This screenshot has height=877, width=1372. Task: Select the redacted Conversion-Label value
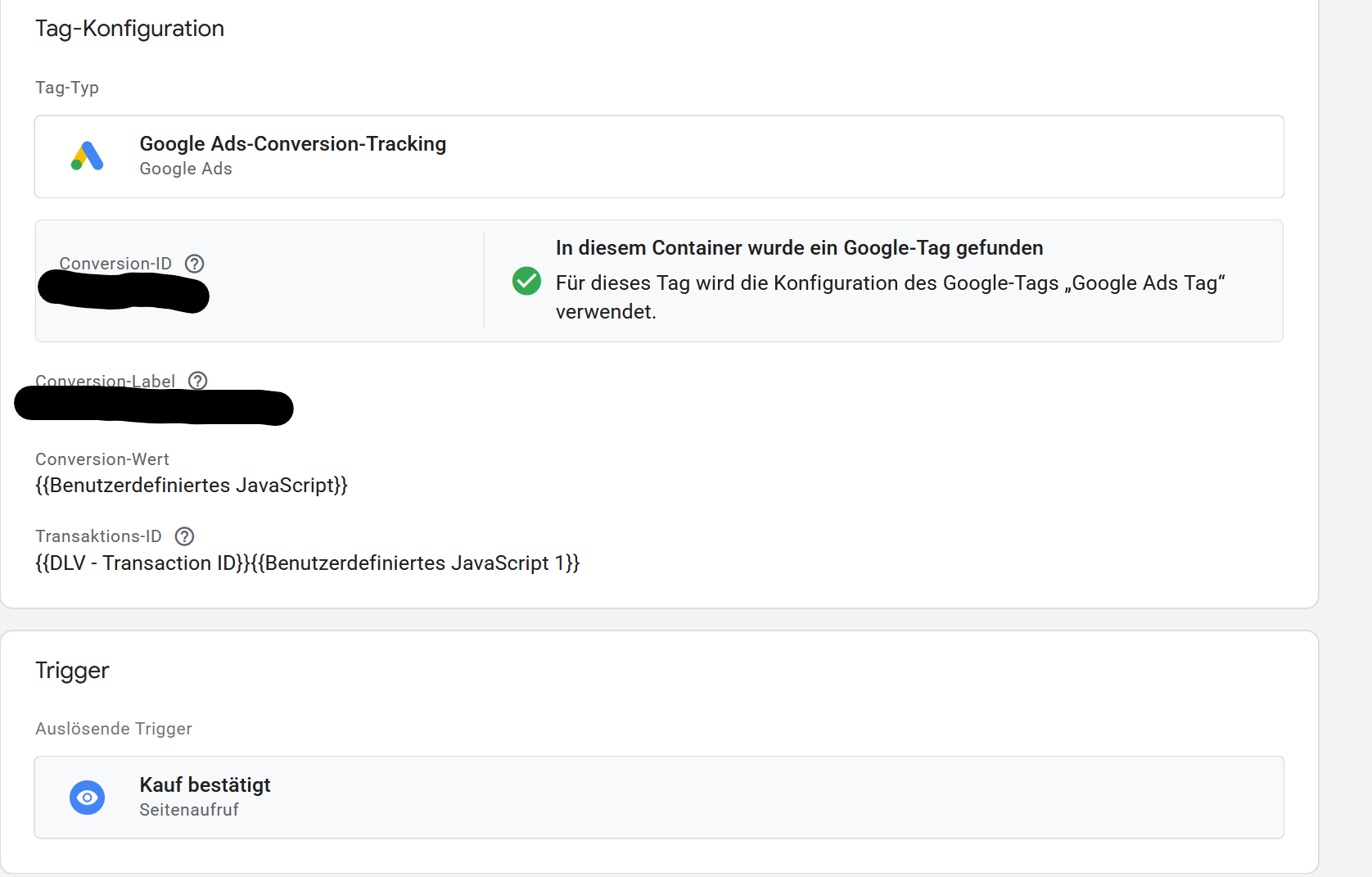(154, 407)
